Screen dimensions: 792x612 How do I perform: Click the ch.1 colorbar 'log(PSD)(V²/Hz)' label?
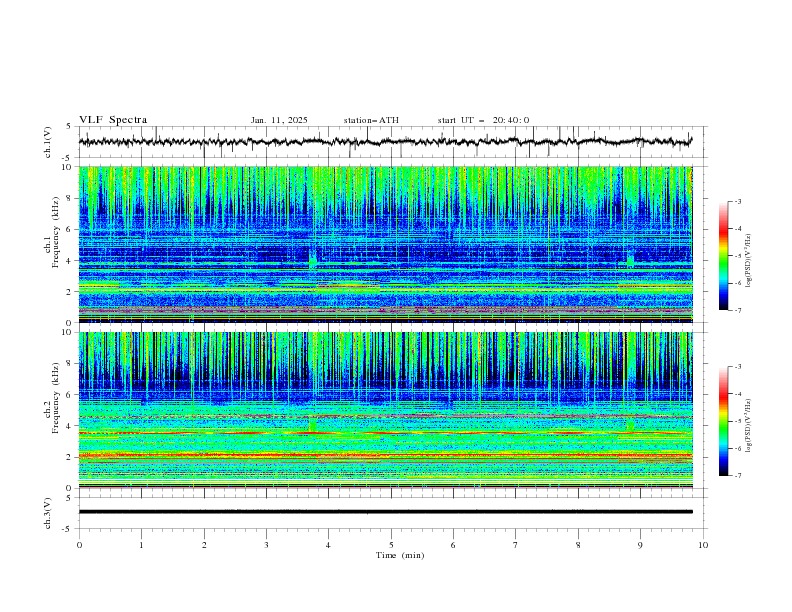[x=748, y=261]
